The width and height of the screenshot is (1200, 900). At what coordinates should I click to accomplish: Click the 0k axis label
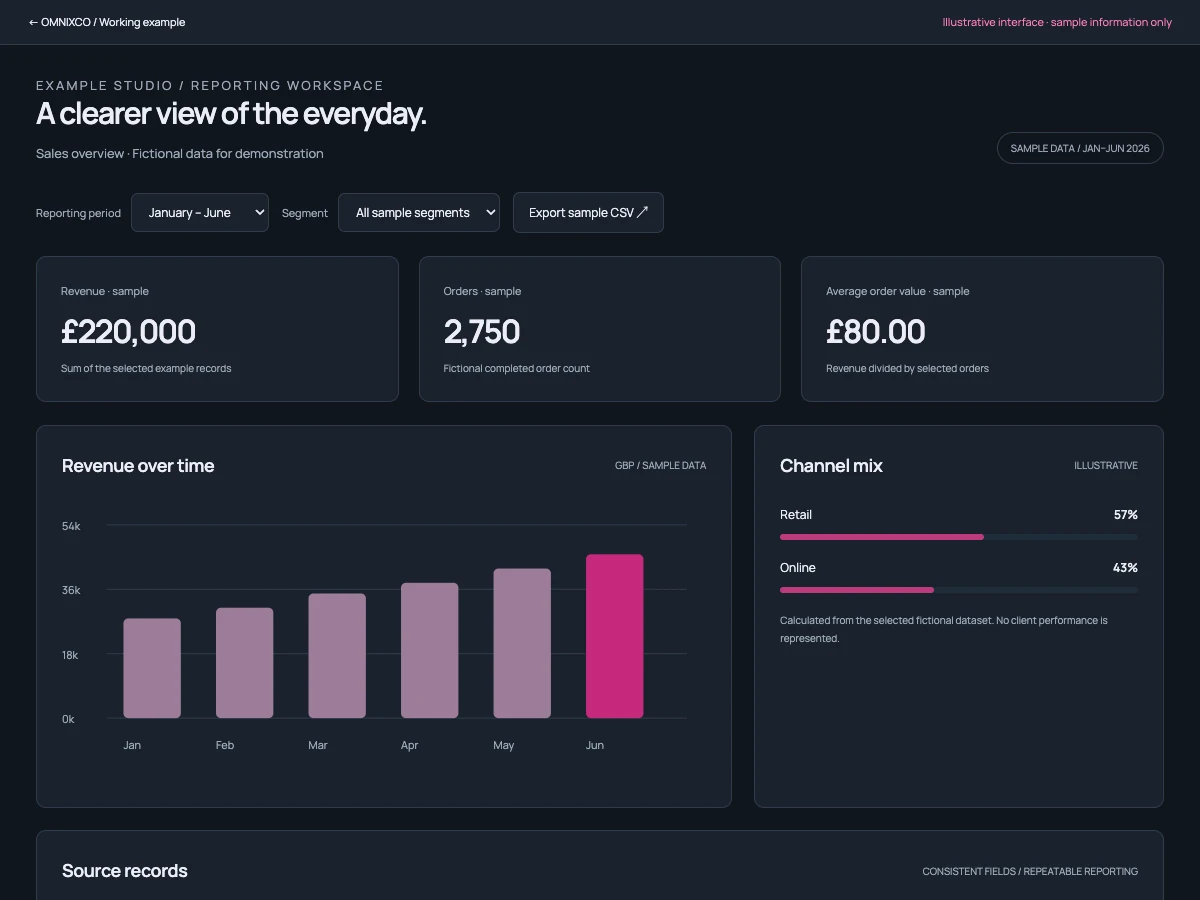pos(68,719)
